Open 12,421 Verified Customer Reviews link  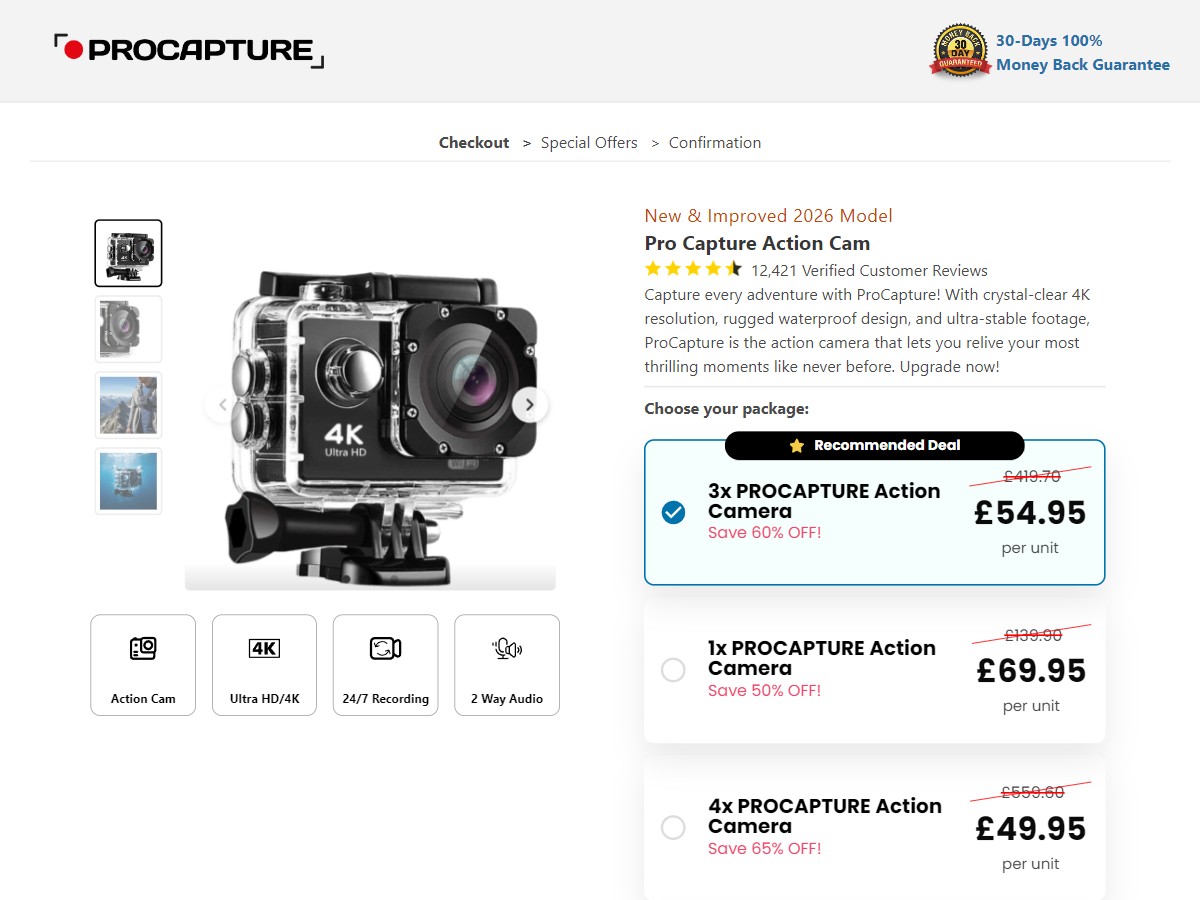(x=869, y=271)
